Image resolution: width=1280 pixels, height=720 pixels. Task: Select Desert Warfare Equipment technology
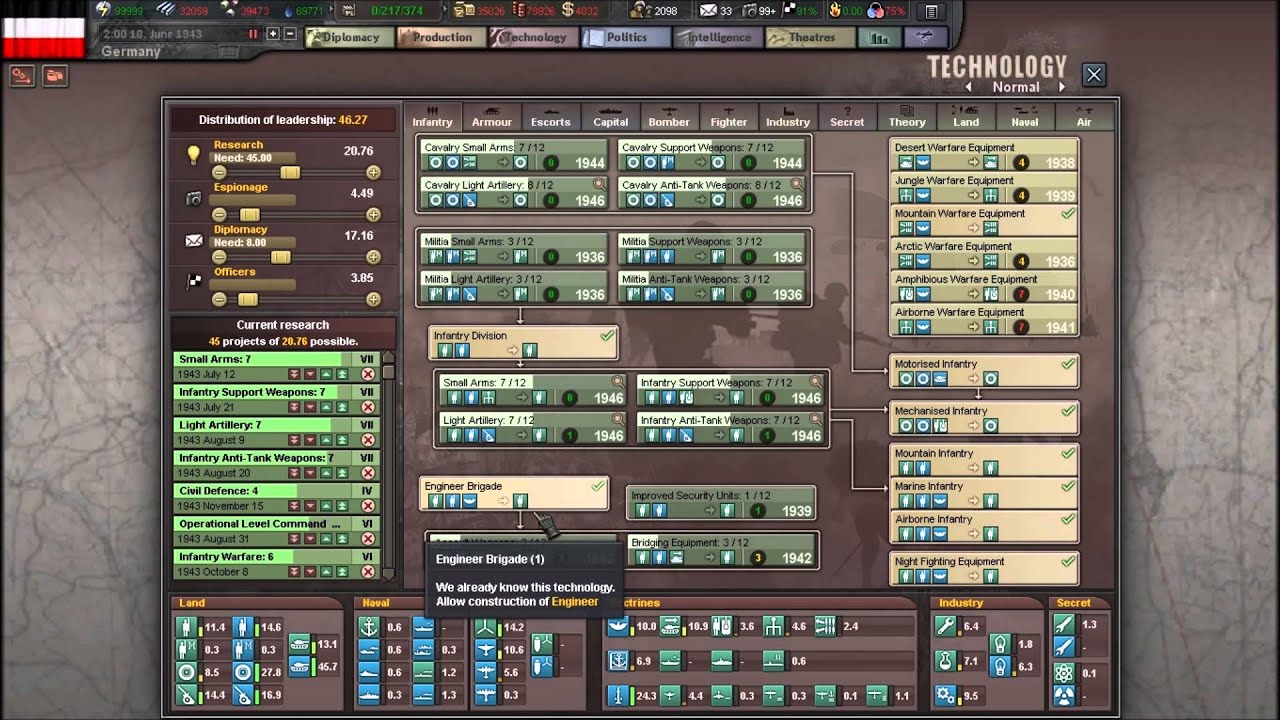[985, 155]
